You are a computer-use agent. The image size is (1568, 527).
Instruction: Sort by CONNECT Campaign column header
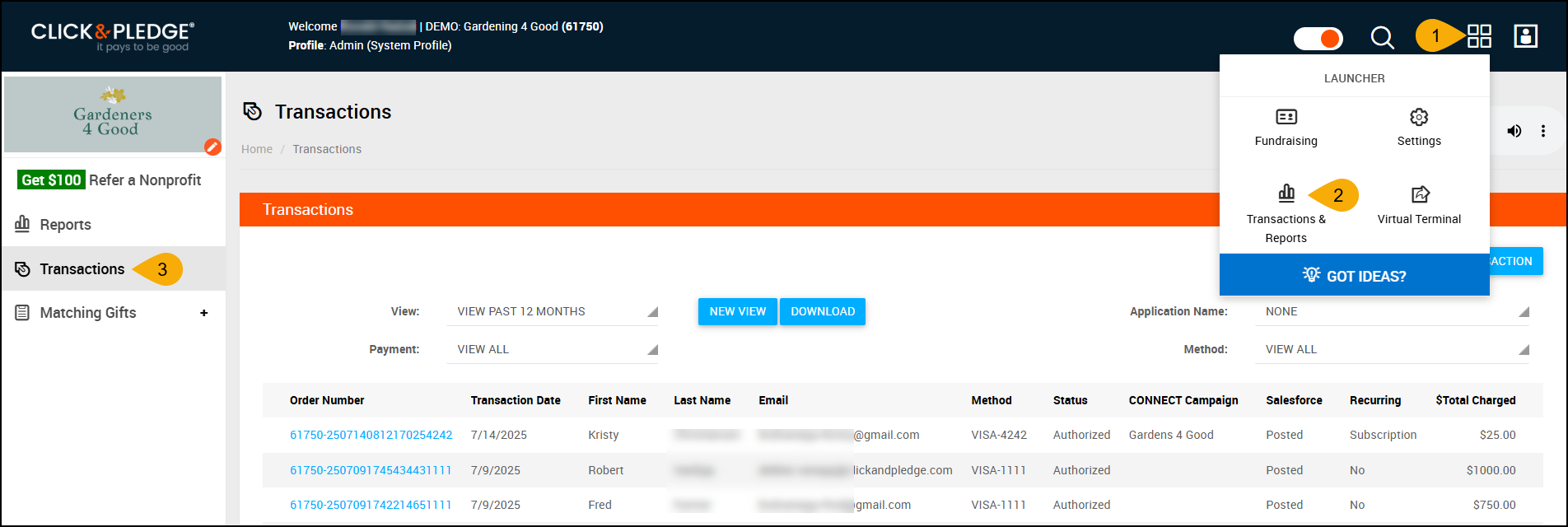(1183, 400)
